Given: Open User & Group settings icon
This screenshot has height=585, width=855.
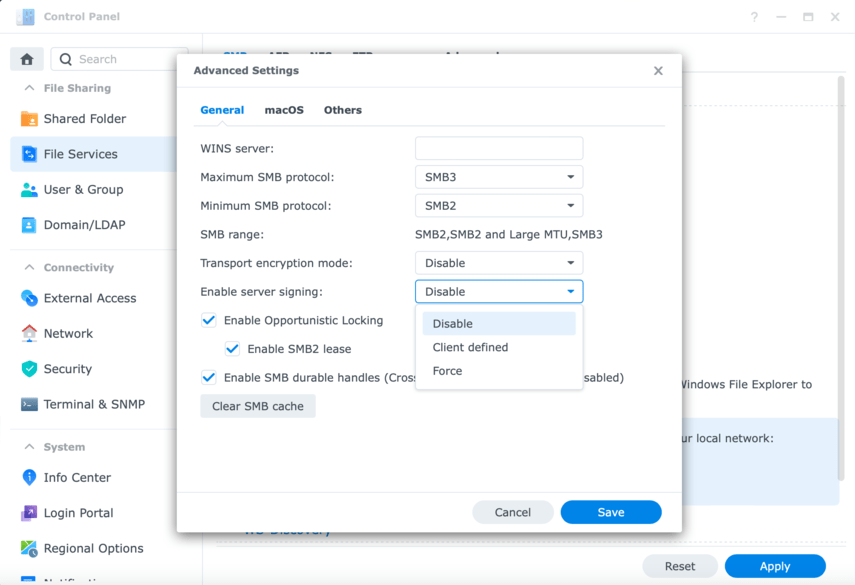Looking at the screenshot, I should pyautogui.click(x=29, y=189).
